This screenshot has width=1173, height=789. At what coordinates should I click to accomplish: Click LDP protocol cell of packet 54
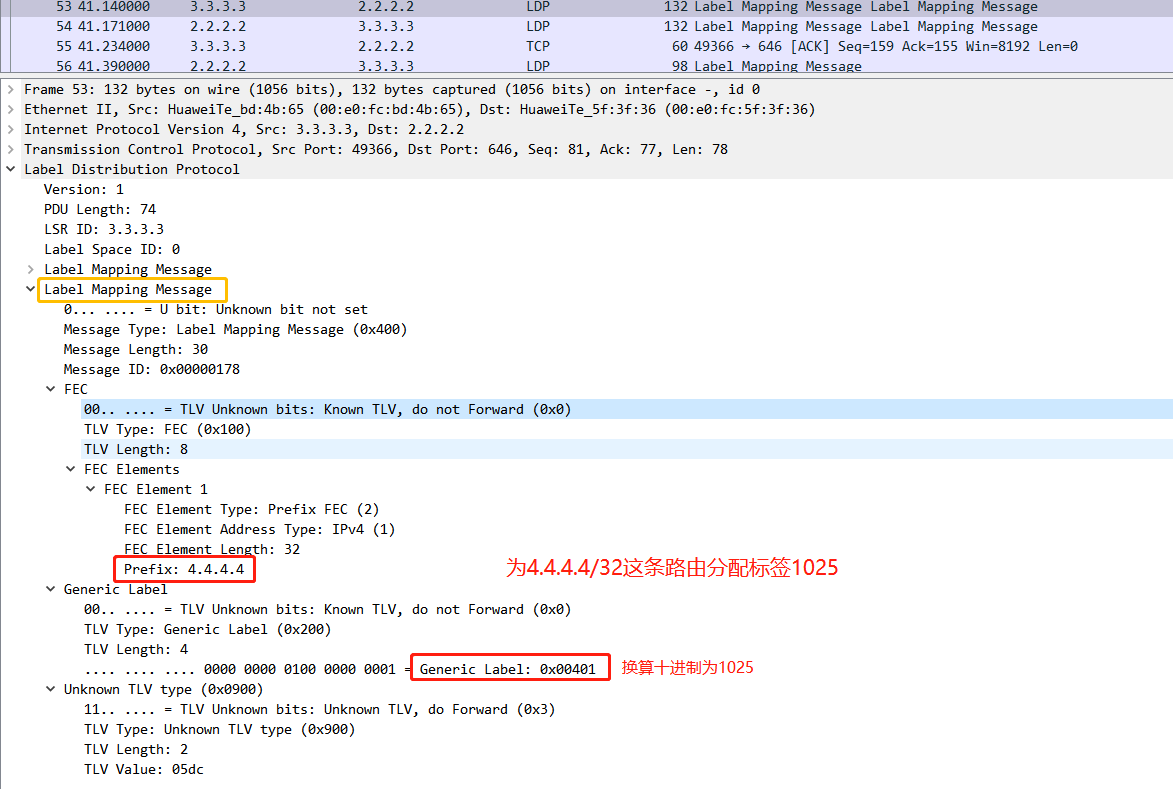538,26
